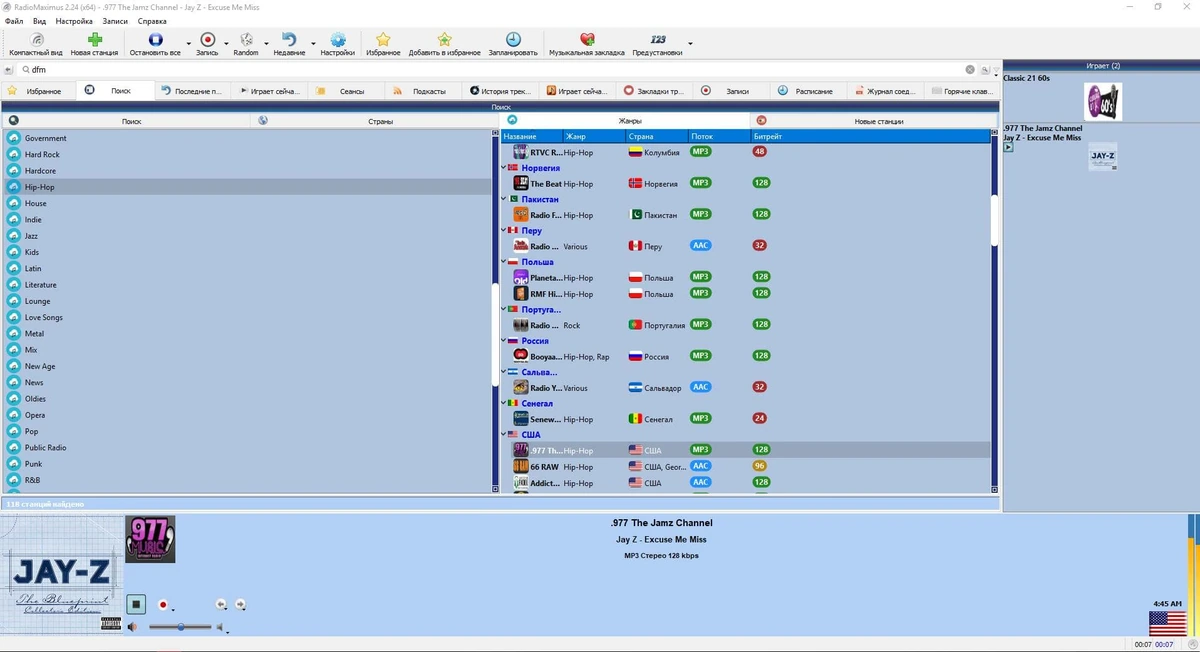Switch to the Подкасты tab

(x=421, y=91)
